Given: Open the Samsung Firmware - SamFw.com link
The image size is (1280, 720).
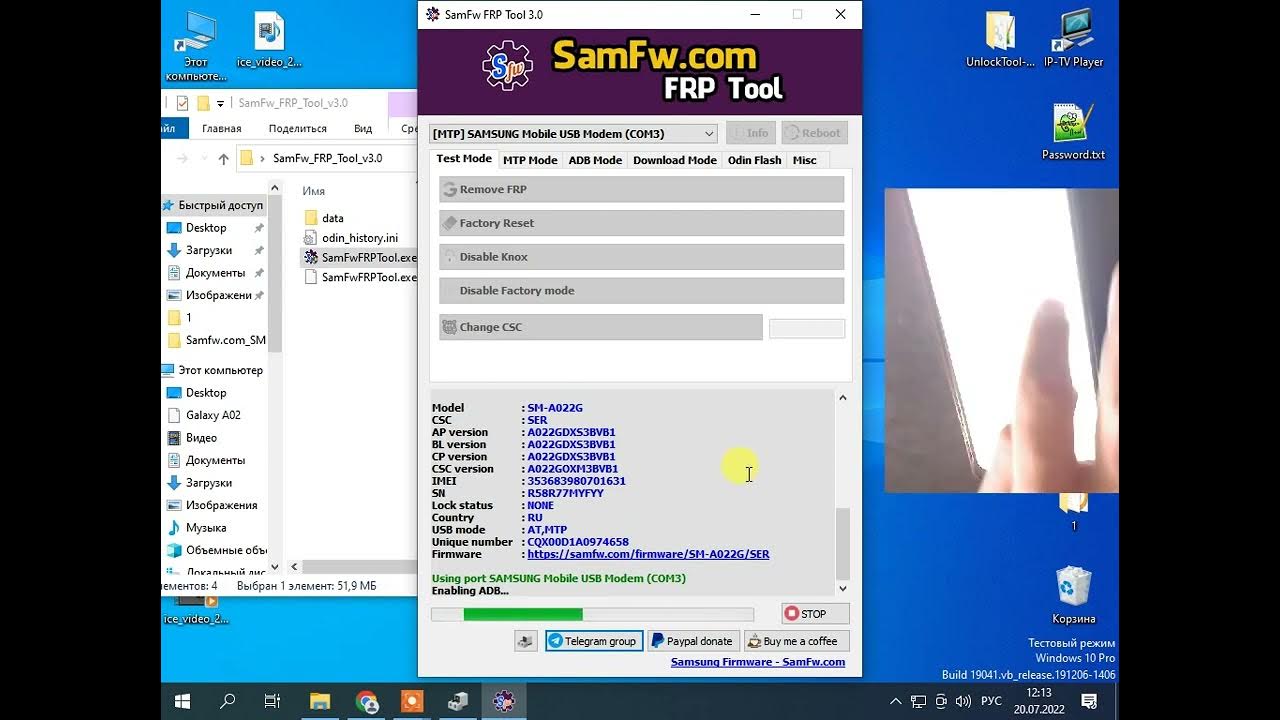Looking at the screenshot, I should pos(758,662).
